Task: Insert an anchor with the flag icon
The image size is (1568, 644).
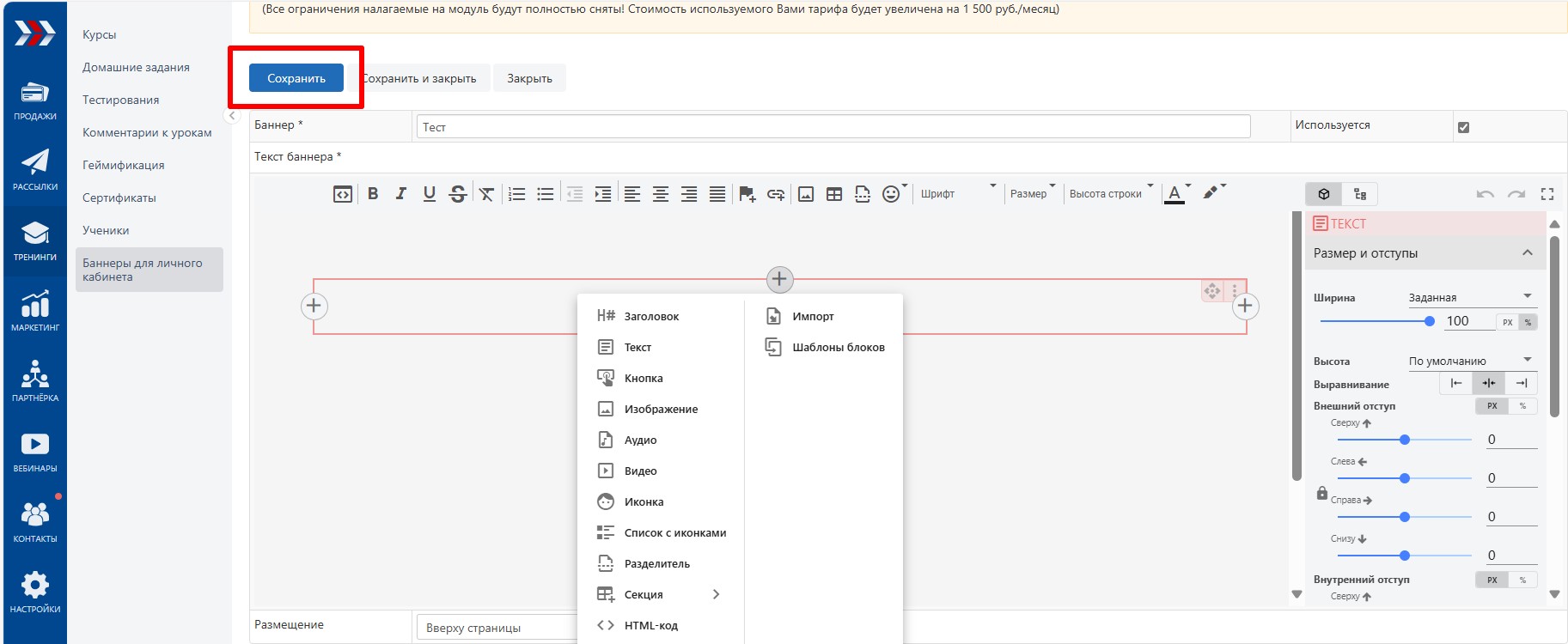Action: [747, 194]
